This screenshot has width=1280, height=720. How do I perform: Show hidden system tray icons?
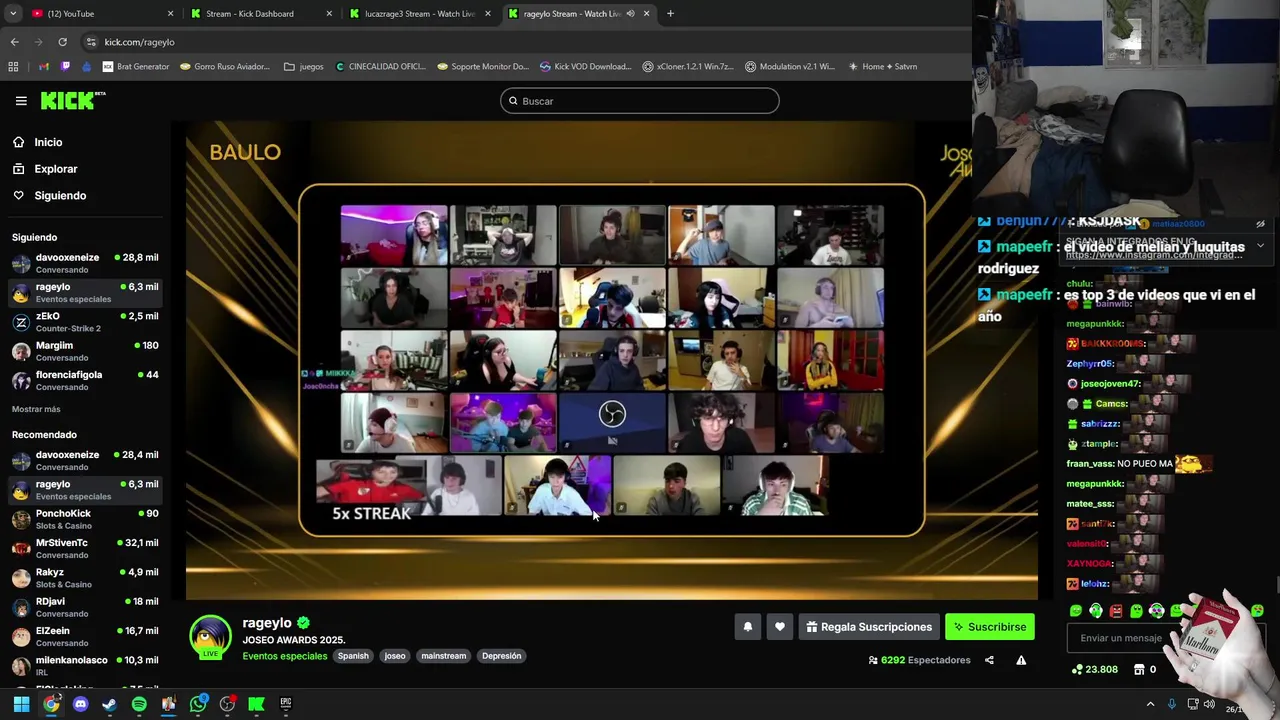(1151, 704)
